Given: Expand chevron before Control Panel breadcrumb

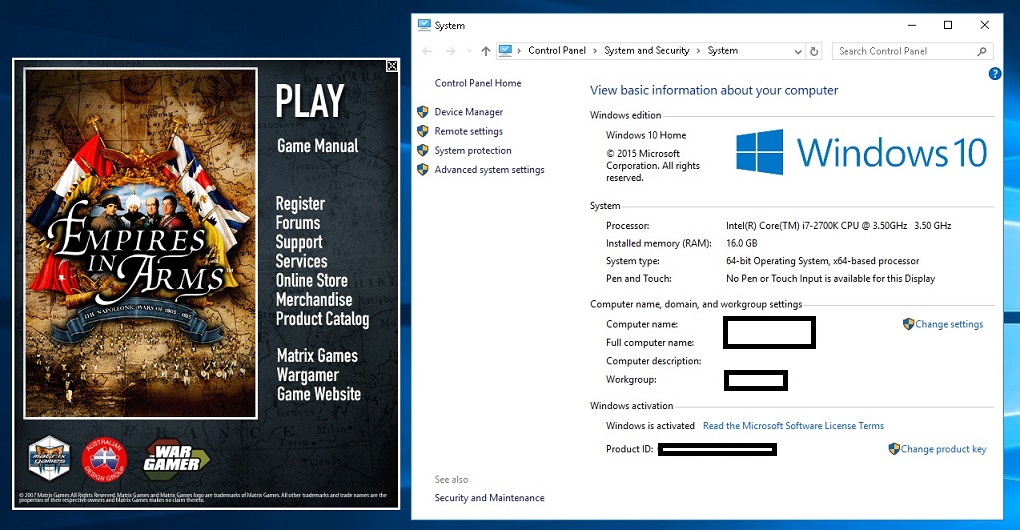Looking at the screenshot, I should point(518,51).
